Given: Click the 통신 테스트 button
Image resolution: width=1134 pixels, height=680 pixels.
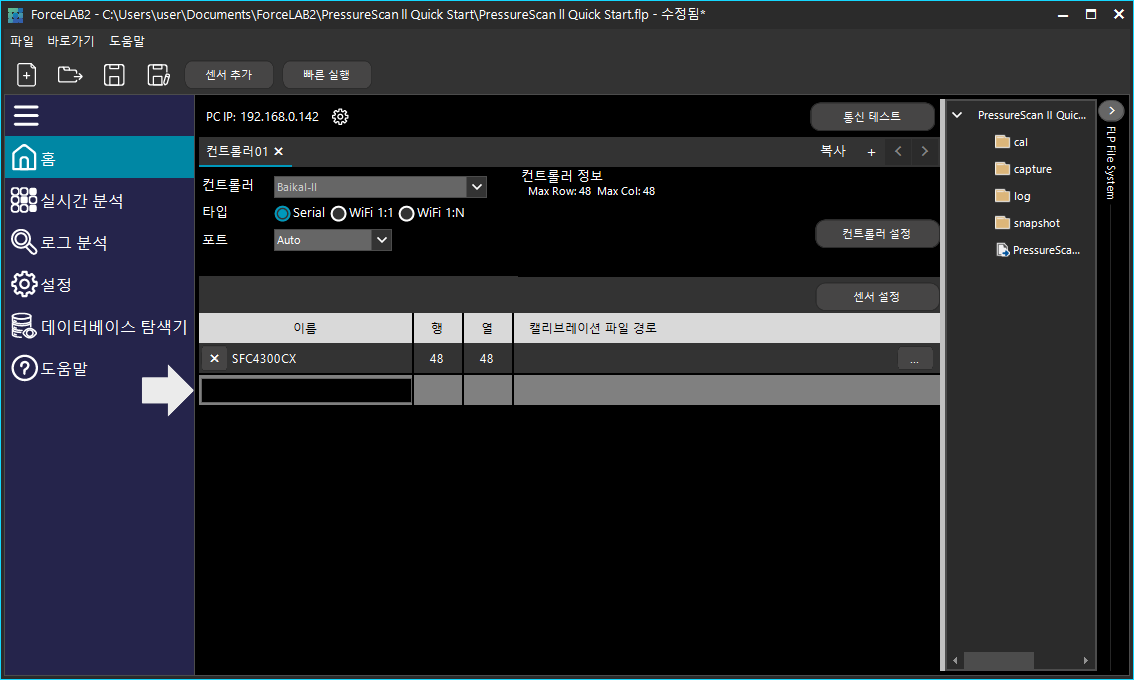Looking at the screenshot, I should click(872, 116).
